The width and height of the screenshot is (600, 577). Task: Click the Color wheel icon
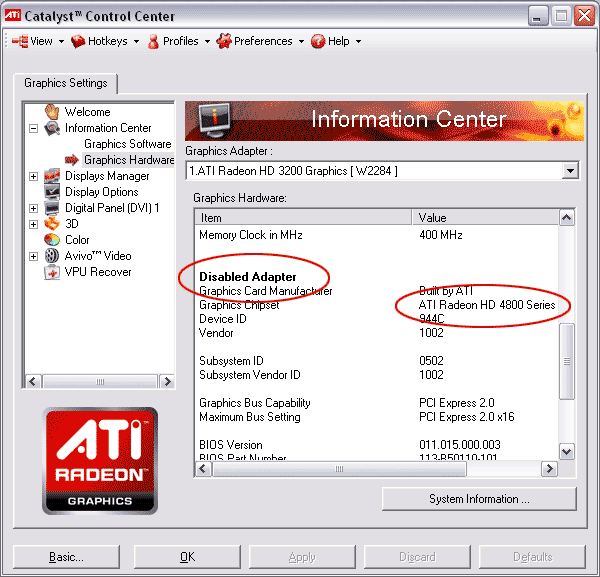coord(52,240)
